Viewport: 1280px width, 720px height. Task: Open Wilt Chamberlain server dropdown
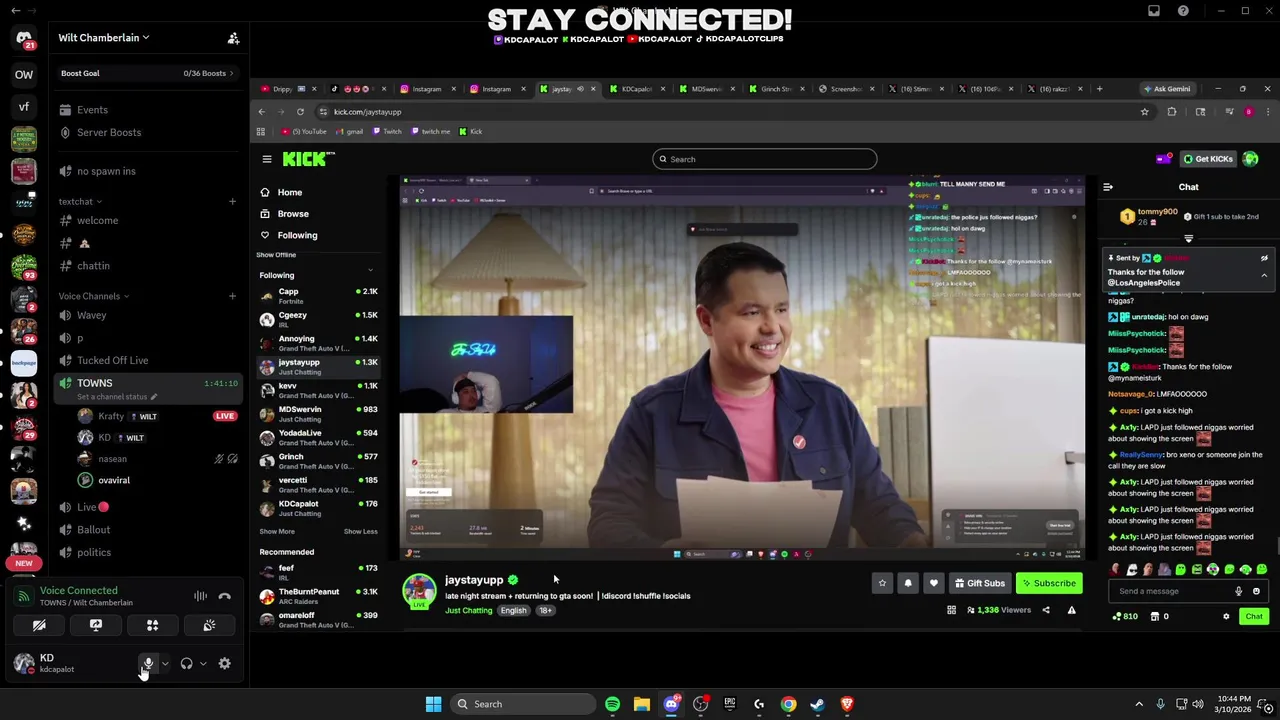[104, 38]
